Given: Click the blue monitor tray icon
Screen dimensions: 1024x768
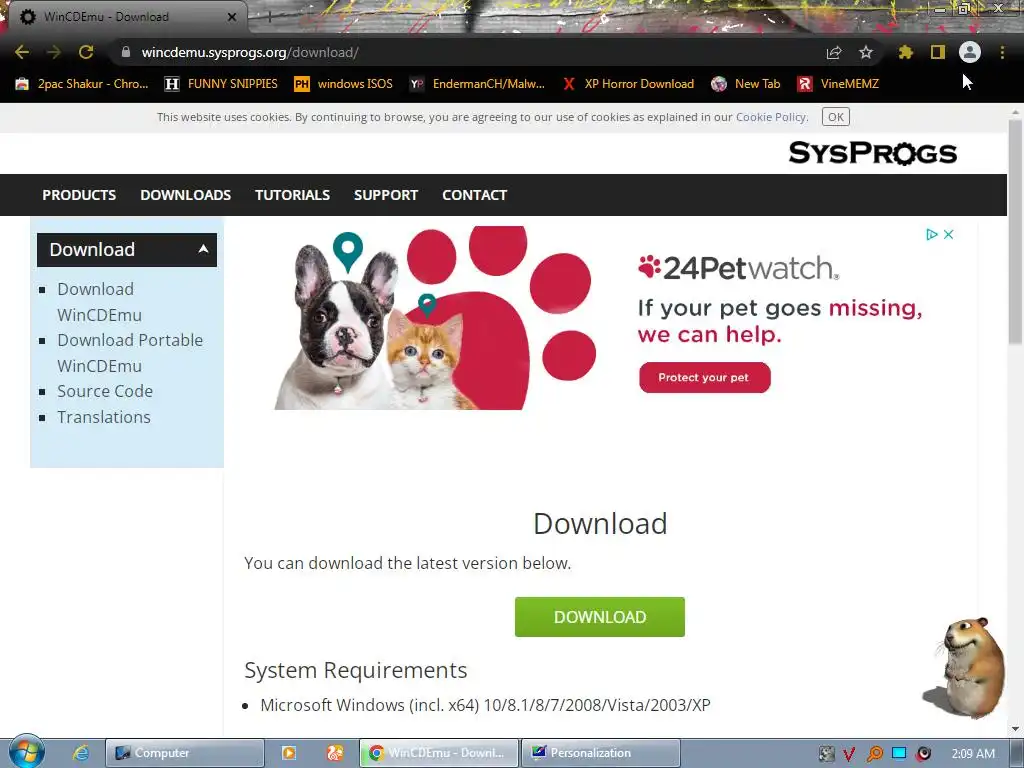Looking at the screenshot, I should point(899,753).
